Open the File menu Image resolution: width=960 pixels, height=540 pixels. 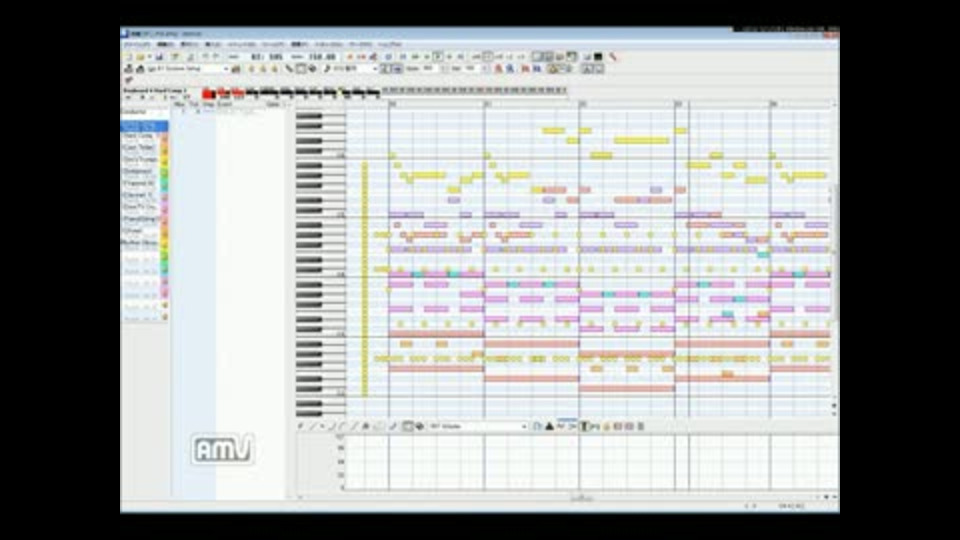tap(137, 45)
